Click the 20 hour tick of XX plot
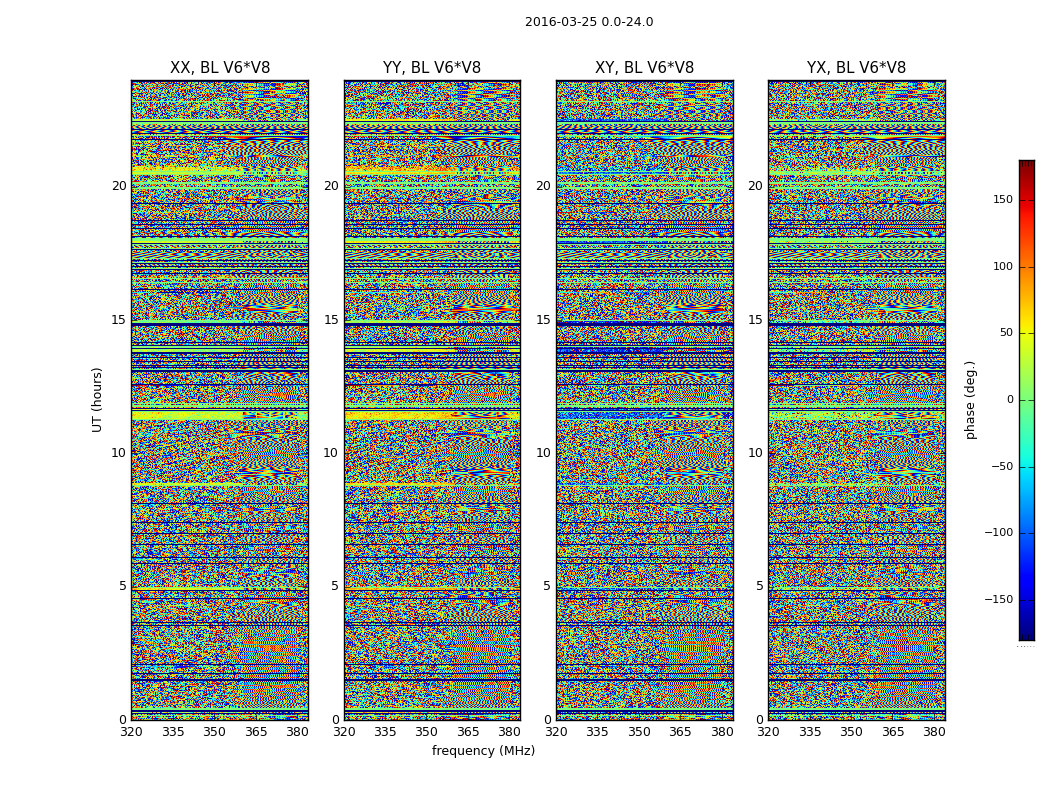Viewport: 1050px width, 800px height. (x=119, y=186)
